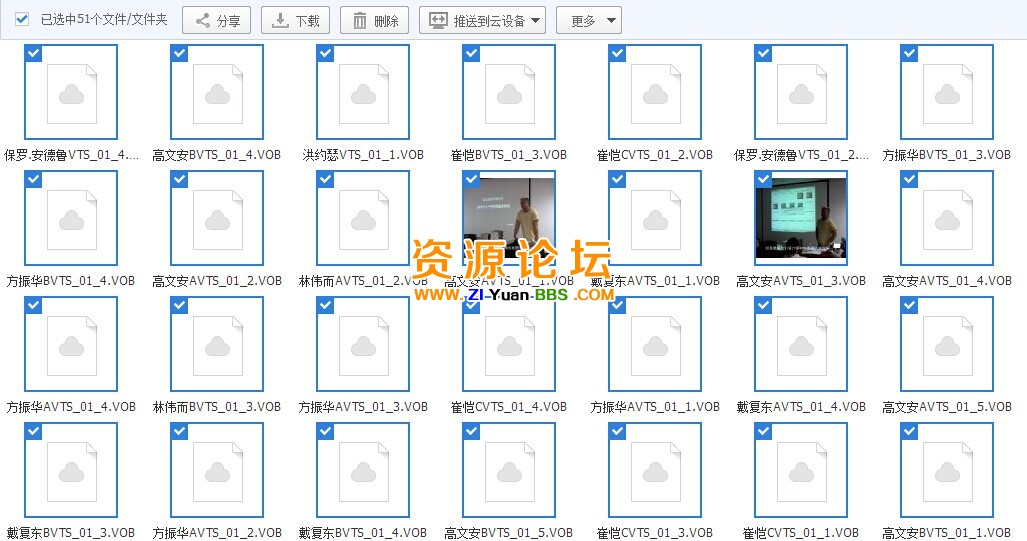
Task: Deselect 戴复东AVTS_01_1.VOB via its checkbox
Action: pyautogui.click(x=618, y=179)
